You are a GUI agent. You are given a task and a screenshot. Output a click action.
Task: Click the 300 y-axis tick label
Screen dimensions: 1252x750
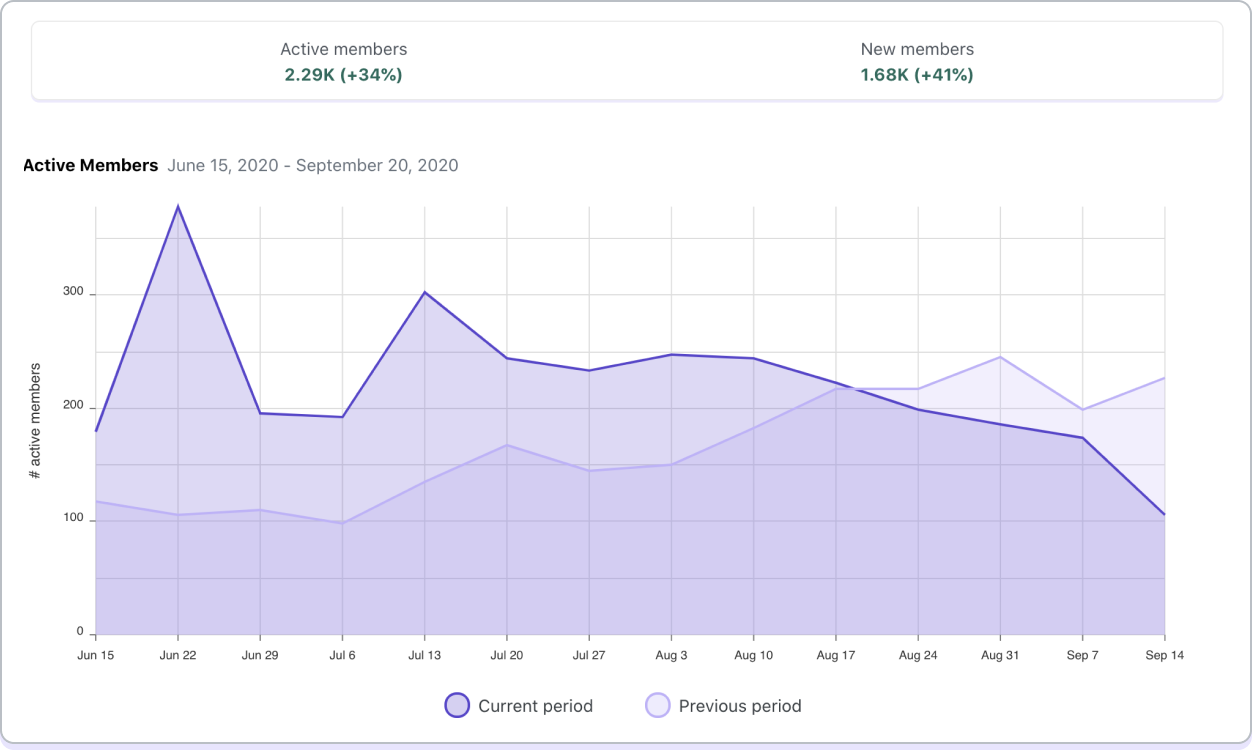point(73,294)
